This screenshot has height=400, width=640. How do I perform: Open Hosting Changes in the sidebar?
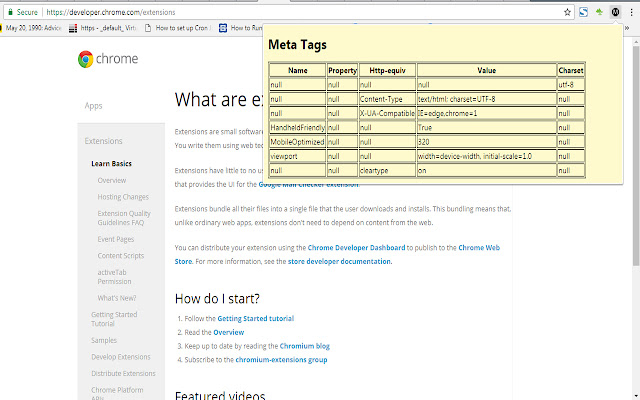123,197
